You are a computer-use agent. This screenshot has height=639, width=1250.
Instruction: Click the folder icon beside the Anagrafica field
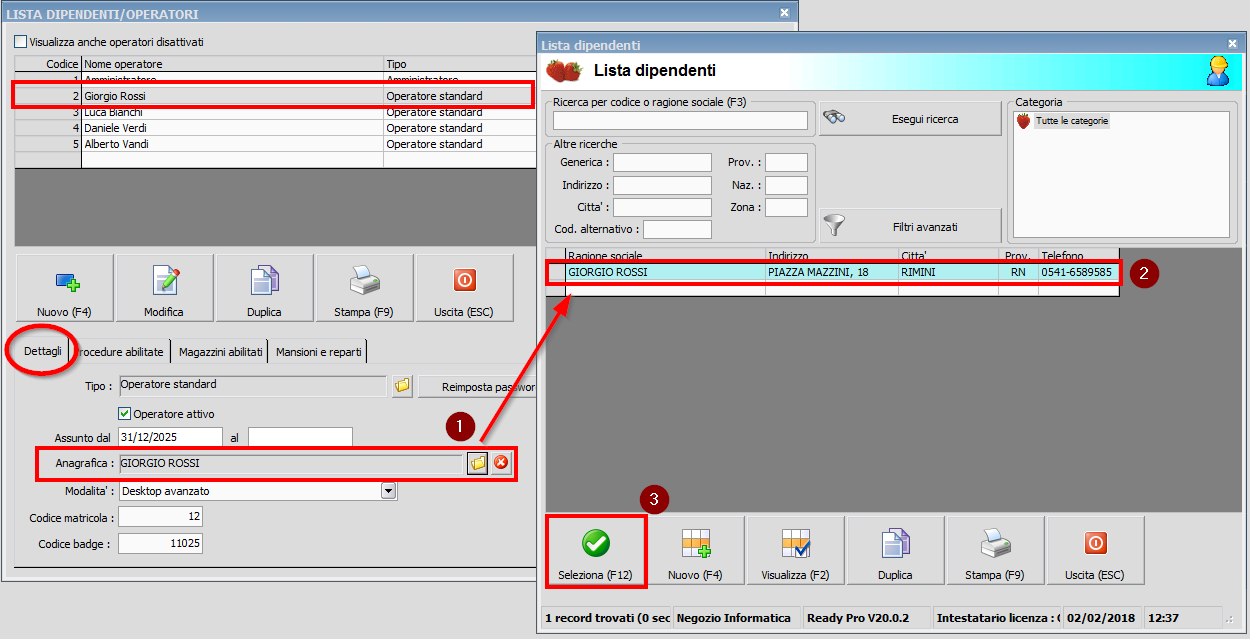(x=477, y=463)
